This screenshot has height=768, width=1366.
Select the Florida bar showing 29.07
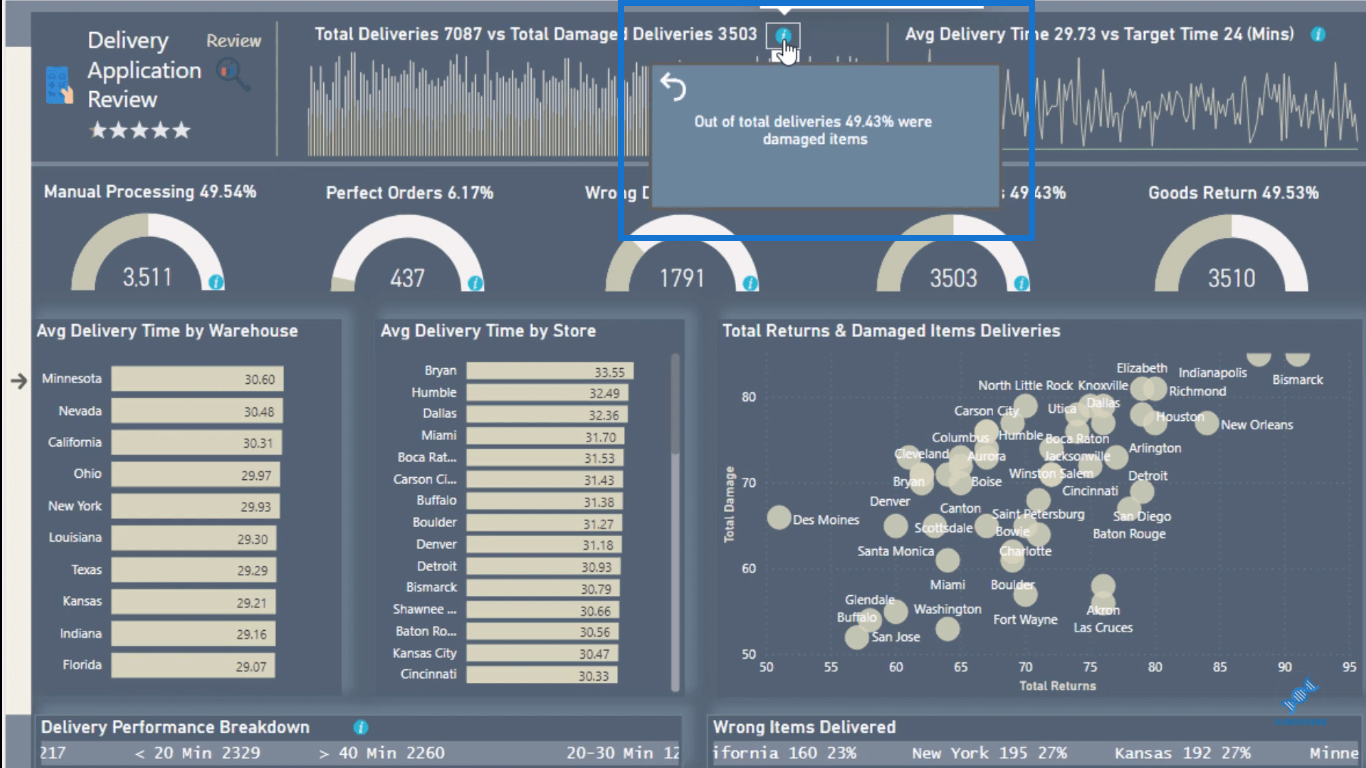pos(193,665)
